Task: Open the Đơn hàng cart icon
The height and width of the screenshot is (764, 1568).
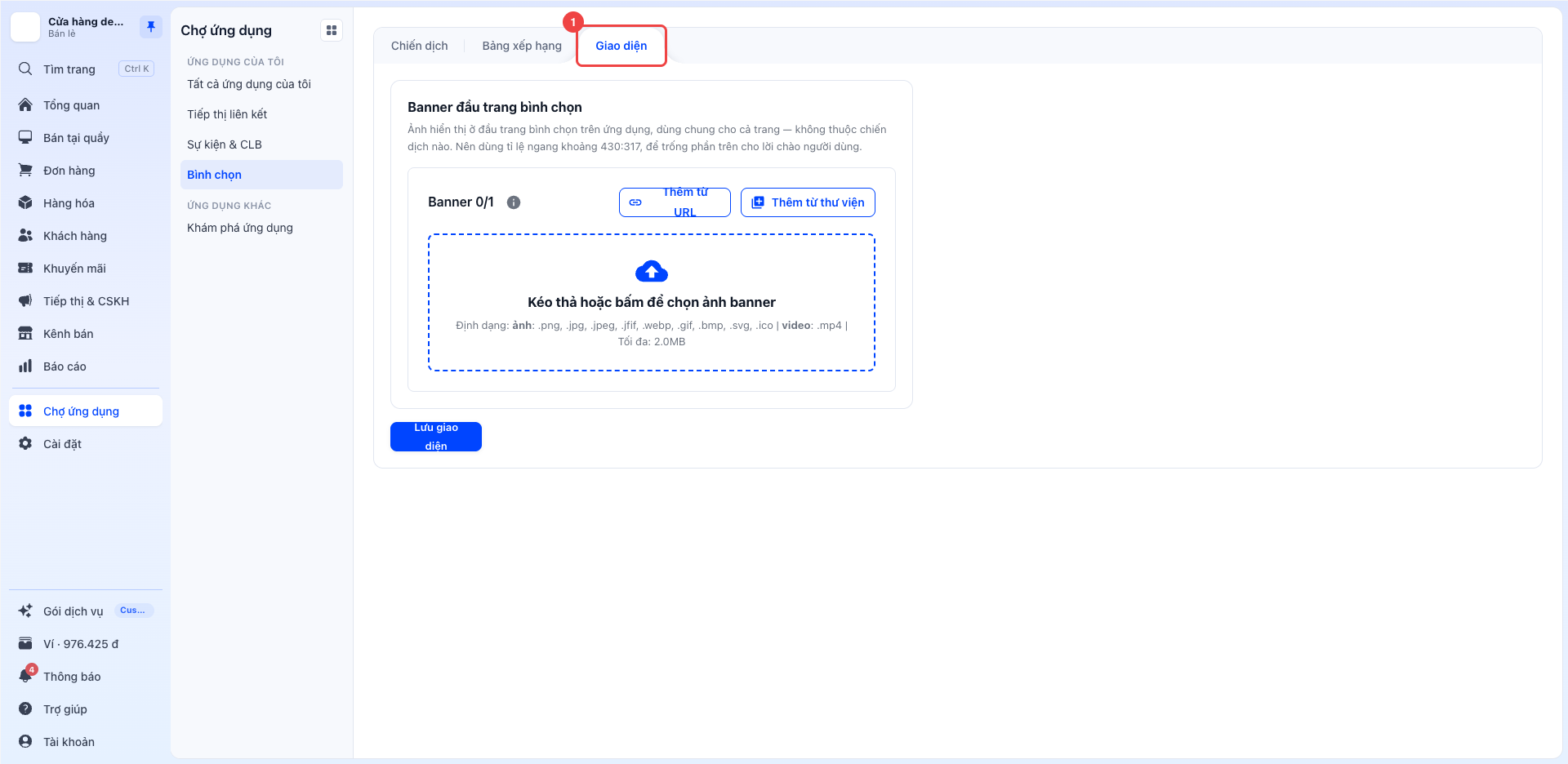Action: pyautogui.click(x=25, y=170)
